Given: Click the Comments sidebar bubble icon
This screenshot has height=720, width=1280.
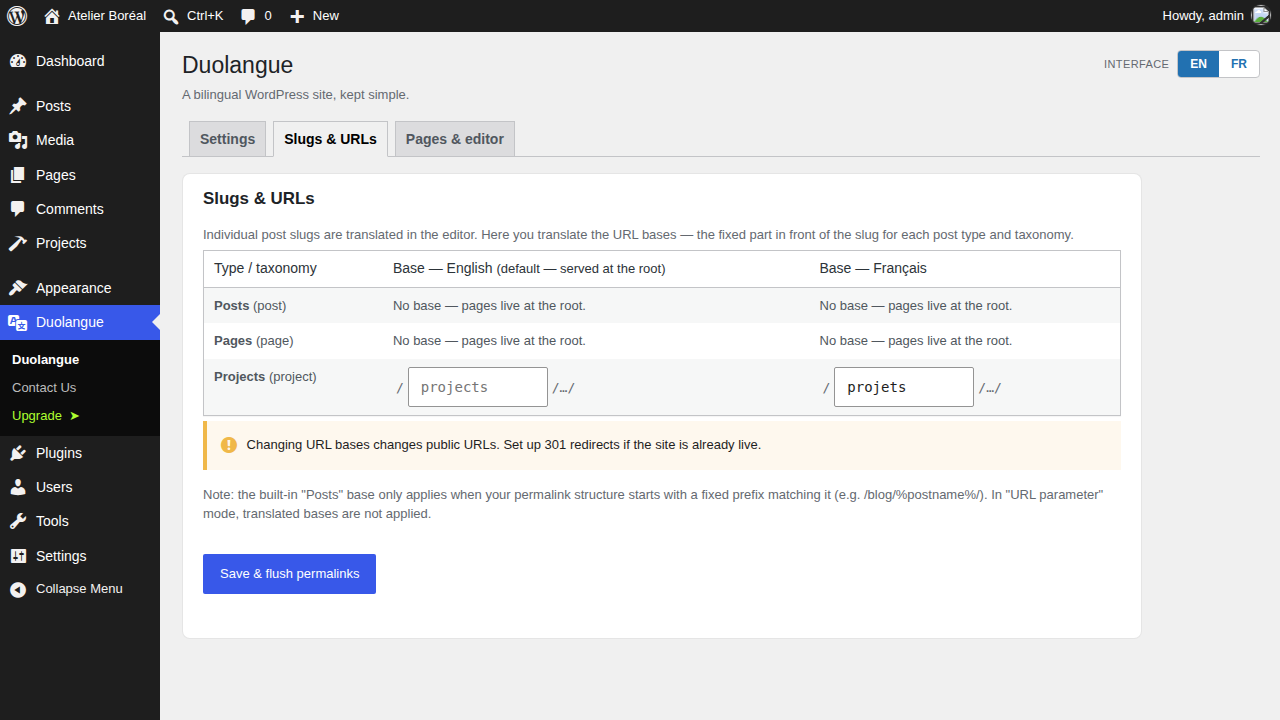Looking at the screenshot, I should [18, 209].
